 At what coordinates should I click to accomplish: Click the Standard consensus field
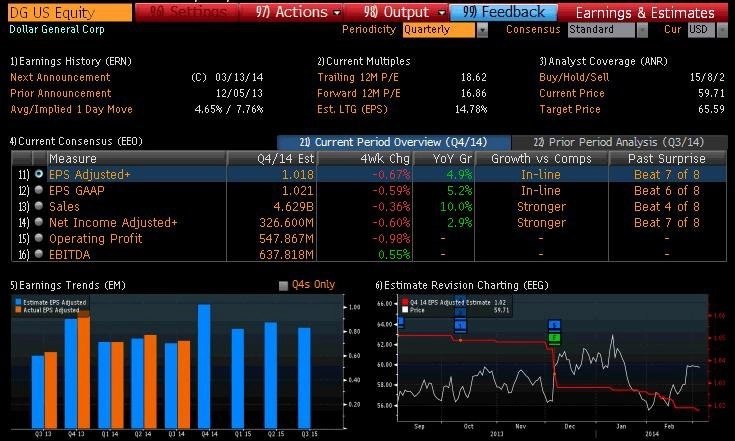[x=602, y=30]
